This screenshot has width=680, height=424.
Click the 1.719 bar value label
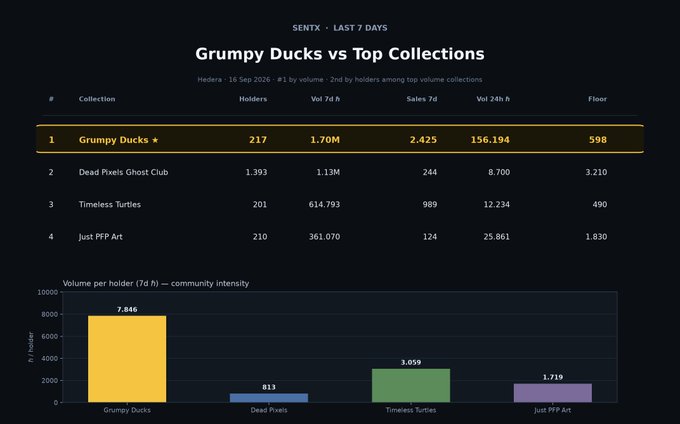pos(553,377)
